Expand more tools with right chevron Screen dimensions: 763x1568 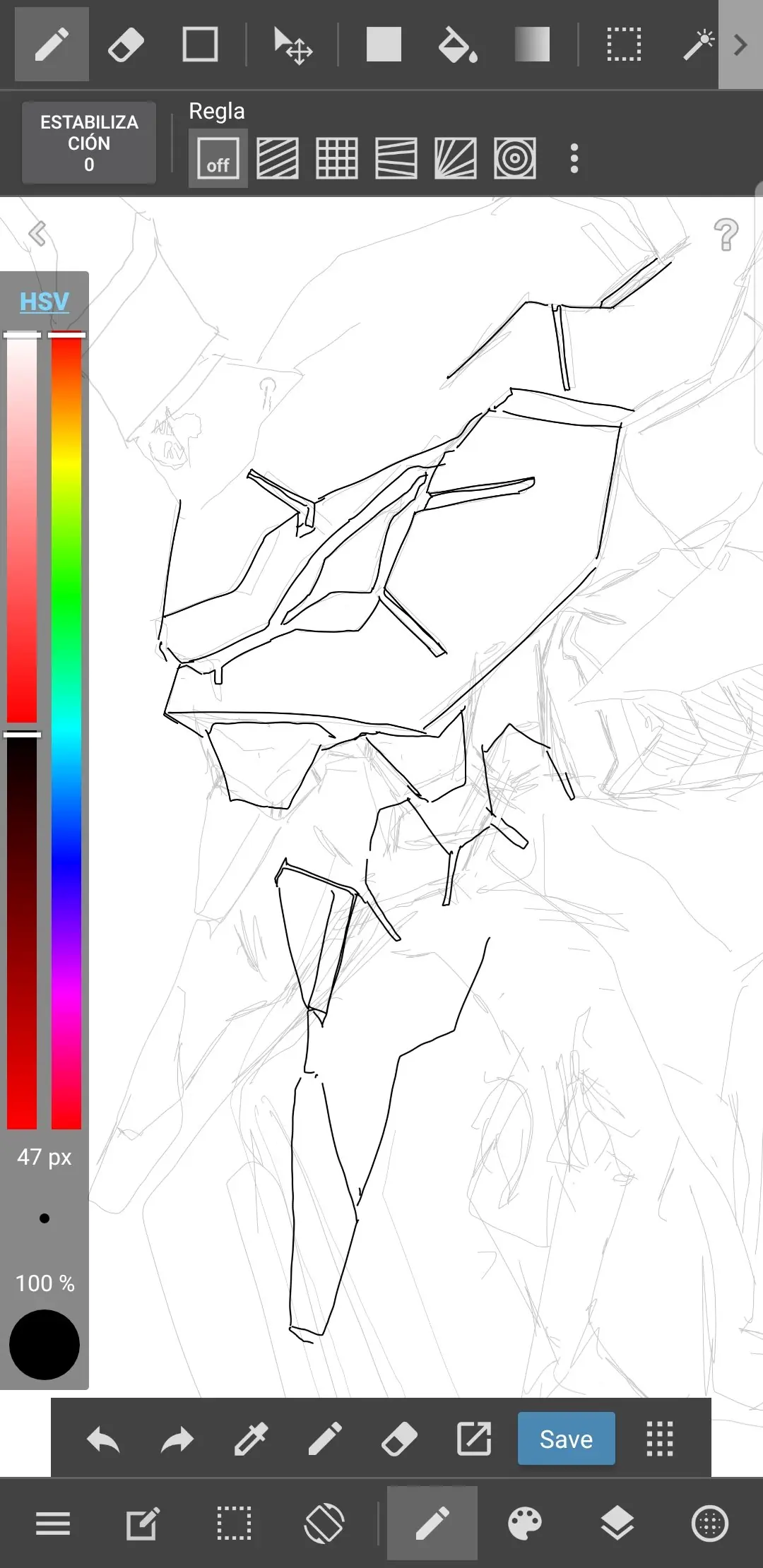coord(740,45)
